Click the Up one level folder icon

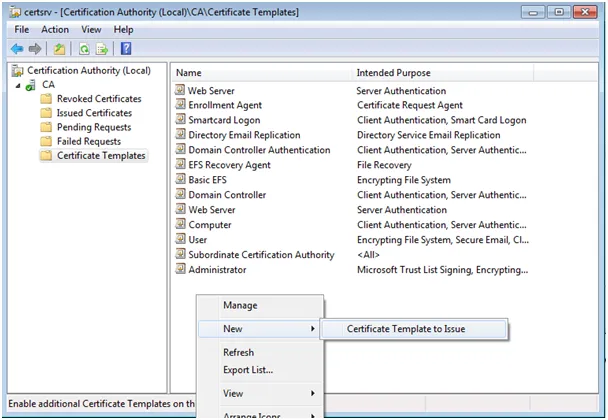(59, 49)
